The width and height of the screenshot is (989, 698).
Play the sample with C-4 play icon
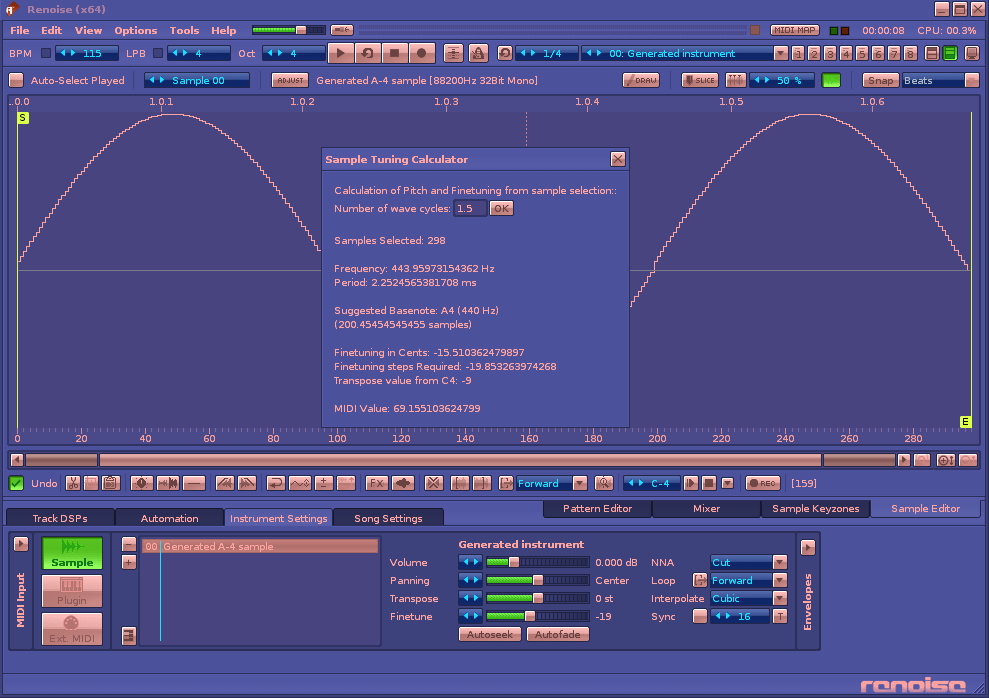691,484
